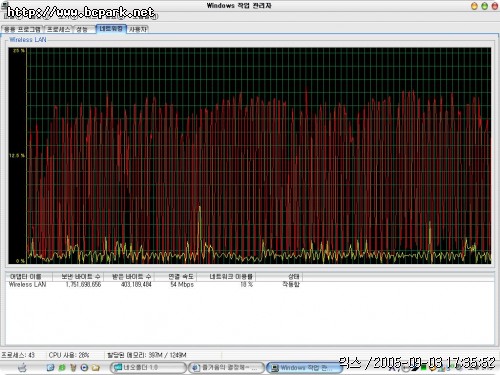
Task: Switch to the 프로세스 (Processes) tab
Action: point(58,29)
